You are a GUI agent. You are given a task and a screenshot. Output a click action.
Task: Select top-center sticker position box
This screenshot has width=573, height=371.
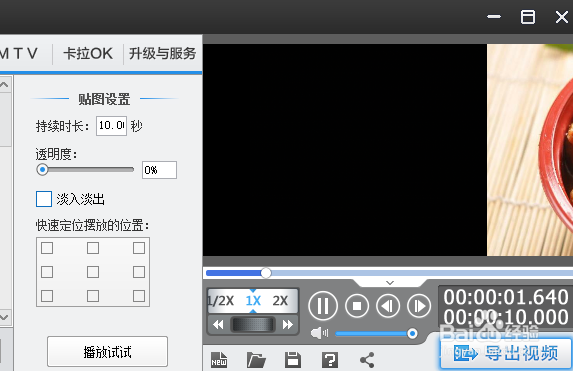click(x=93, y=248)
